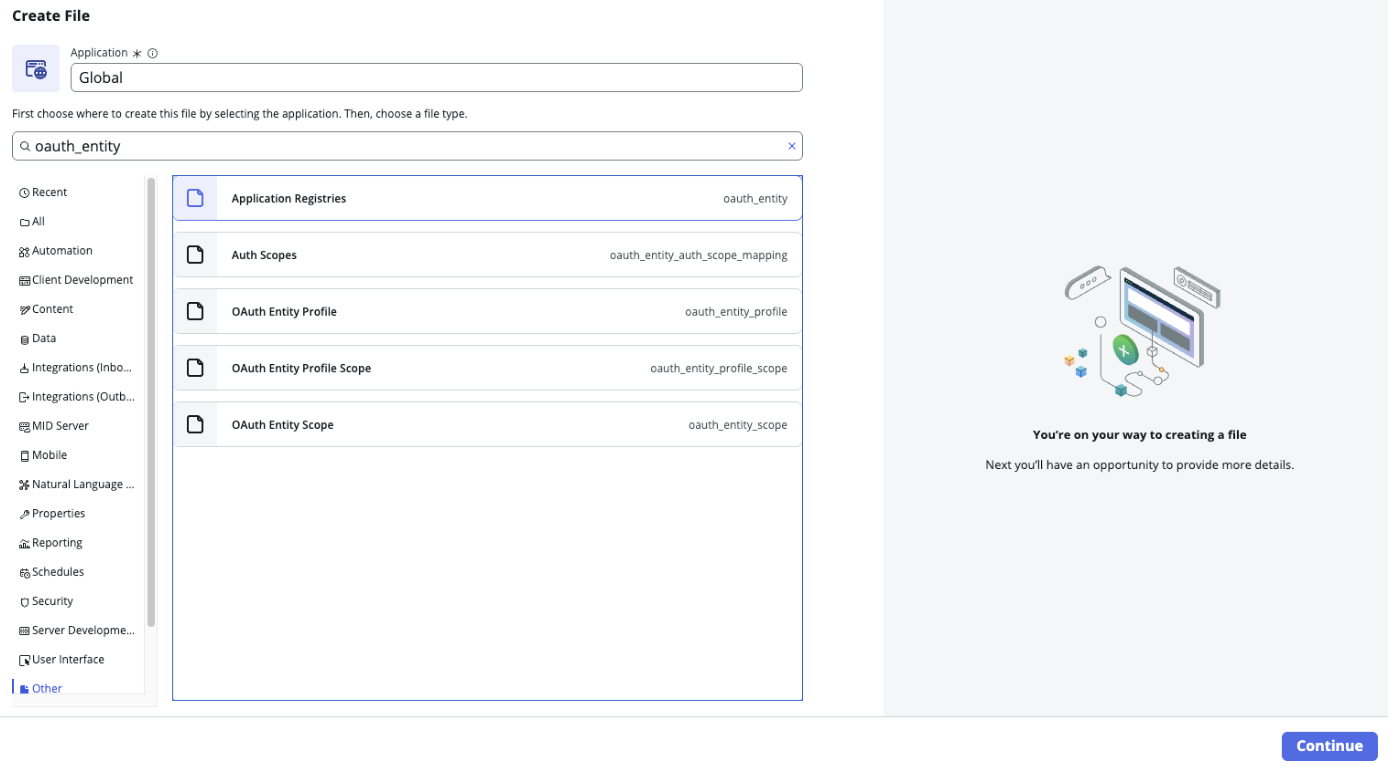This screenshot has height=770, width=1390.
Task: Choose the MID Server category
Action: 60,426
